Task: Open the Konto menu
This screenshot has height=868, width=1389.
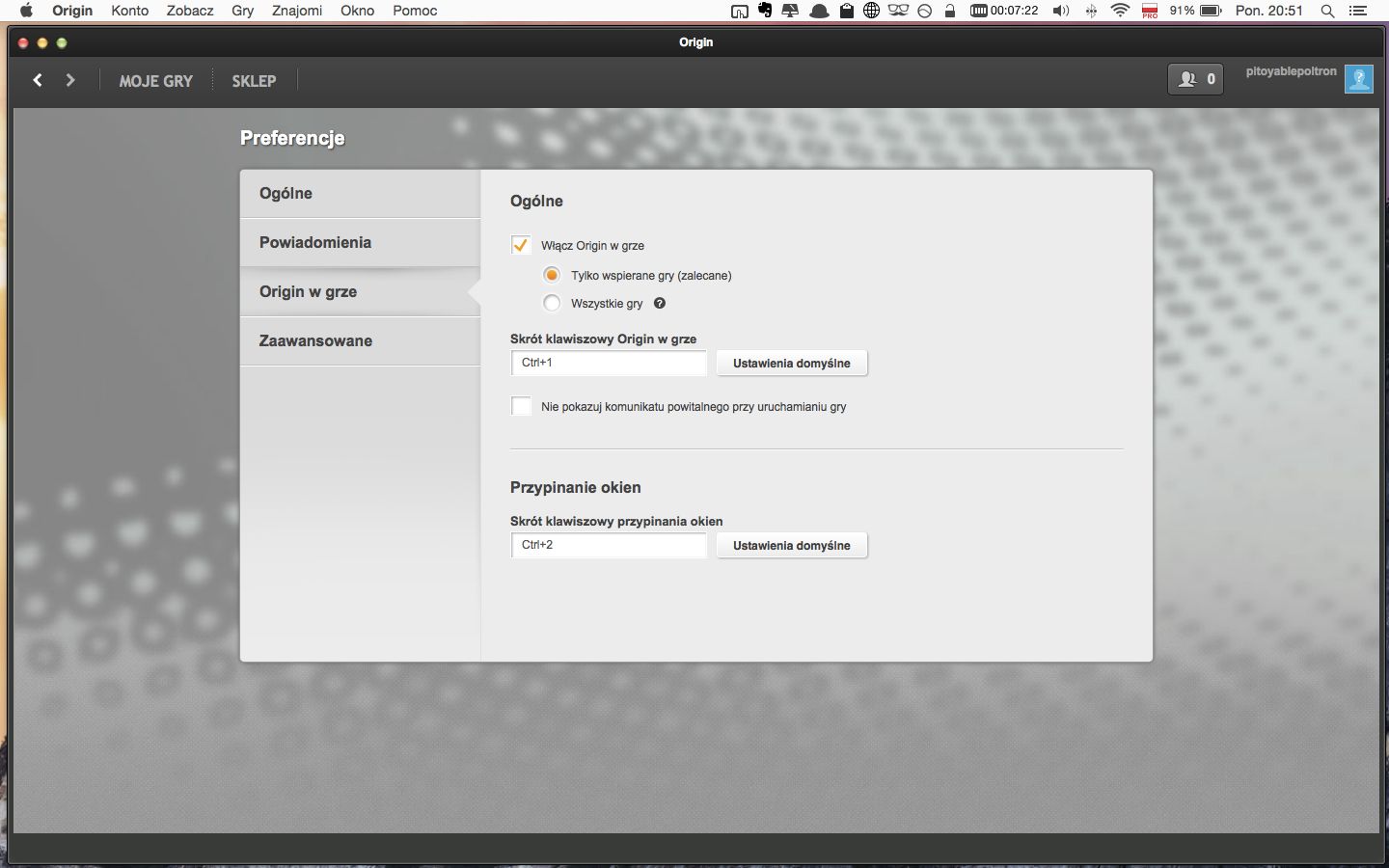Action: coord(129,11)
